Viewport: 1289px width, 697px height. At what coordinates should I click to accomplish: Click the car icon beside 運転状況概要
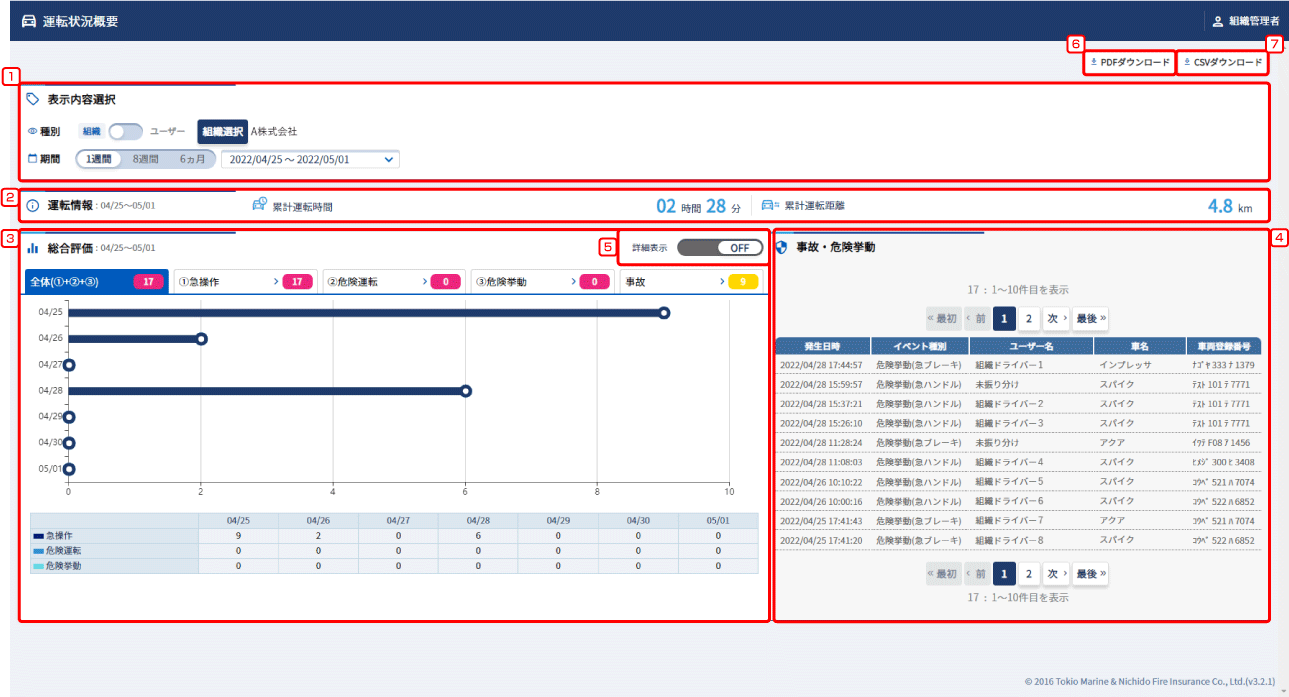28,21
